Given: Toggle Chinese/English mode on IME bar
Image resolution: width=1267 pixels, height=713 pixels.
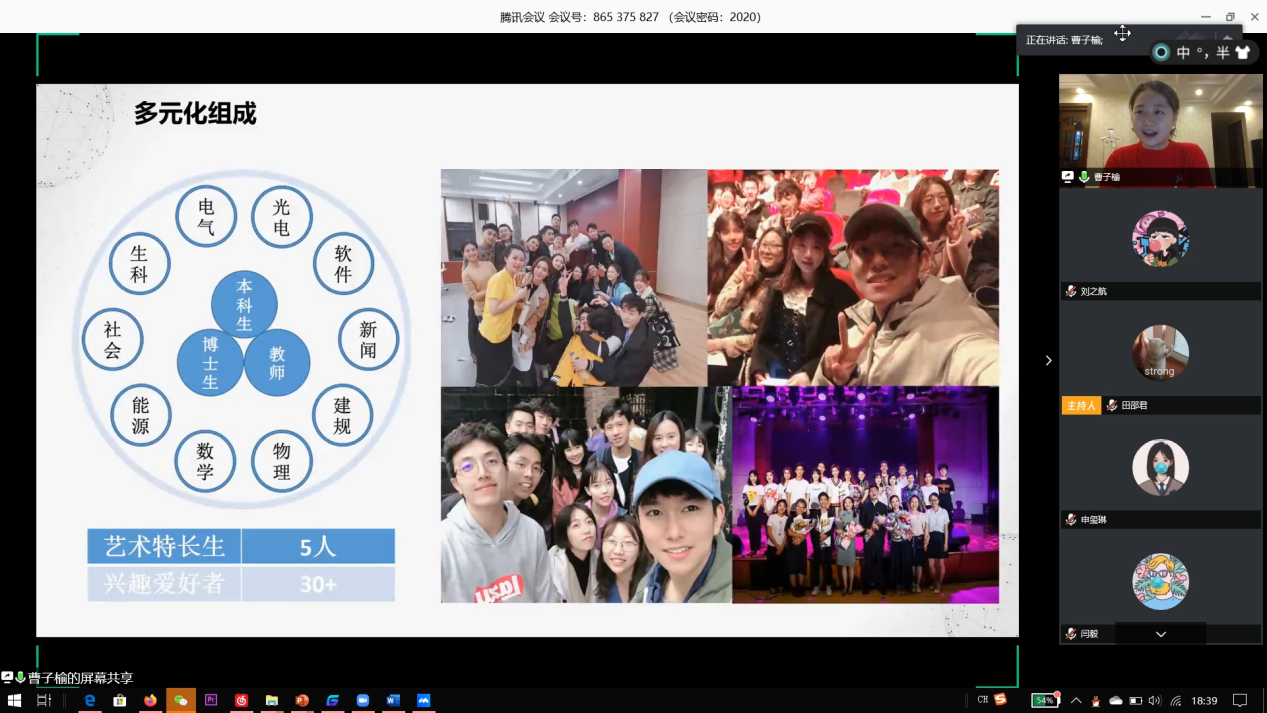Looking at the screenshot, I should [x=1184, y=53].
